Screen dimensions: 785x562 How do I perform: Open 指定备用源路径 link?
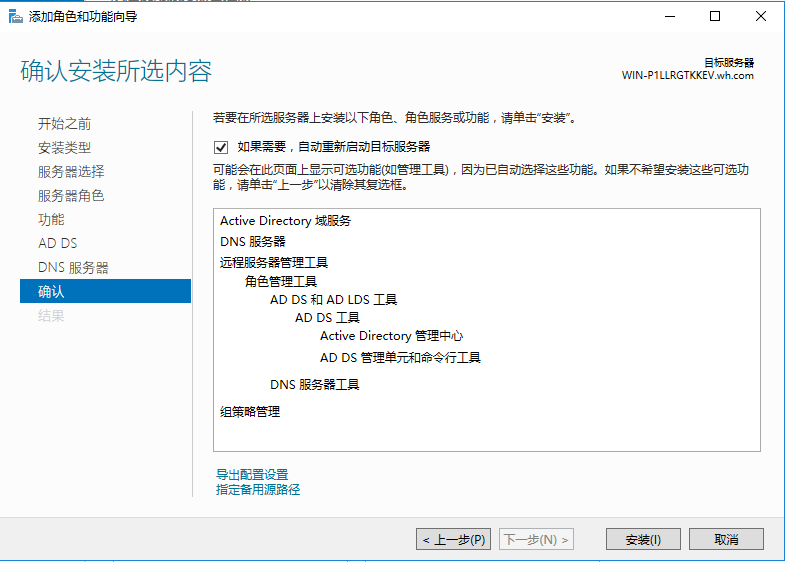pos(258,490)
